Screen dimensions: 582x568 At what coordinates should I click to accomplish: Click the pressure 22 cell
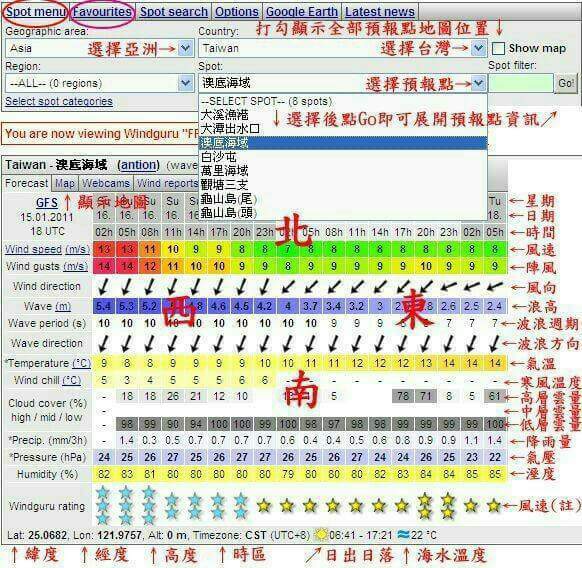495,457
